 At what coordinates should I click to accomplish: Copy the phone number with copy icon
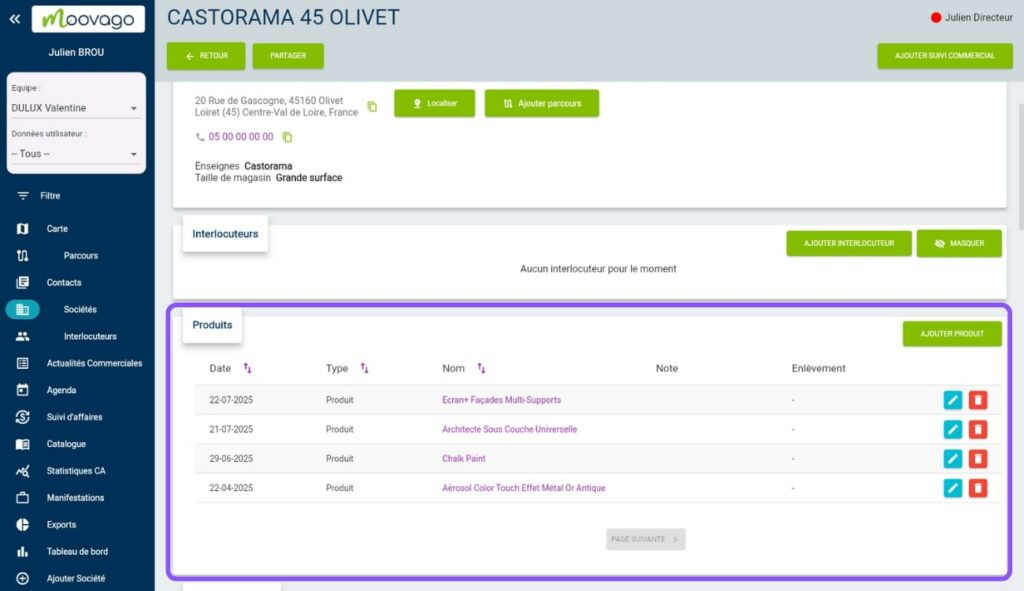[287, 137]
